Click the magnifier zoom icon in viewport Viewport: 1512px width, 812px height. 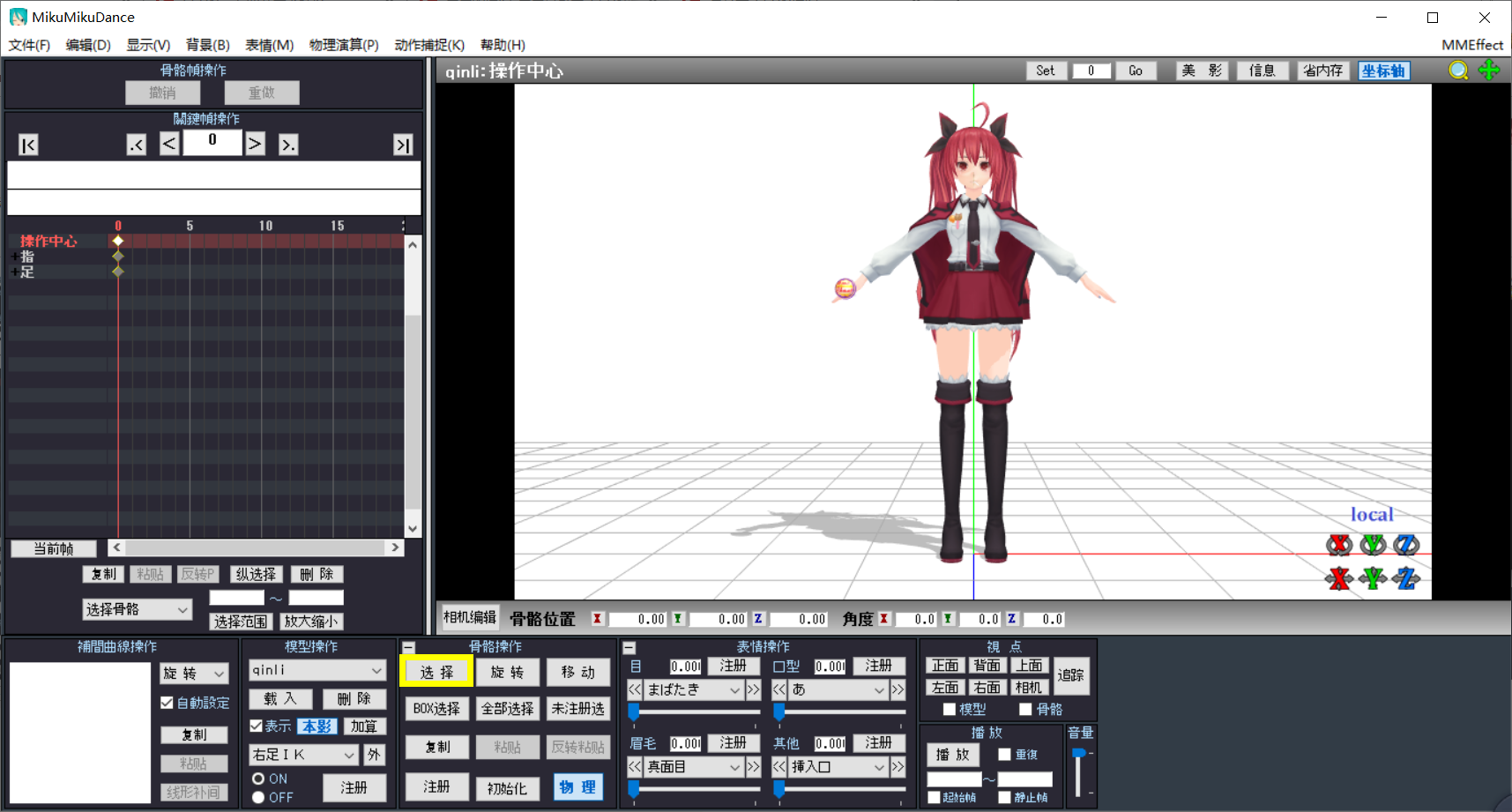coord(1458,71)
